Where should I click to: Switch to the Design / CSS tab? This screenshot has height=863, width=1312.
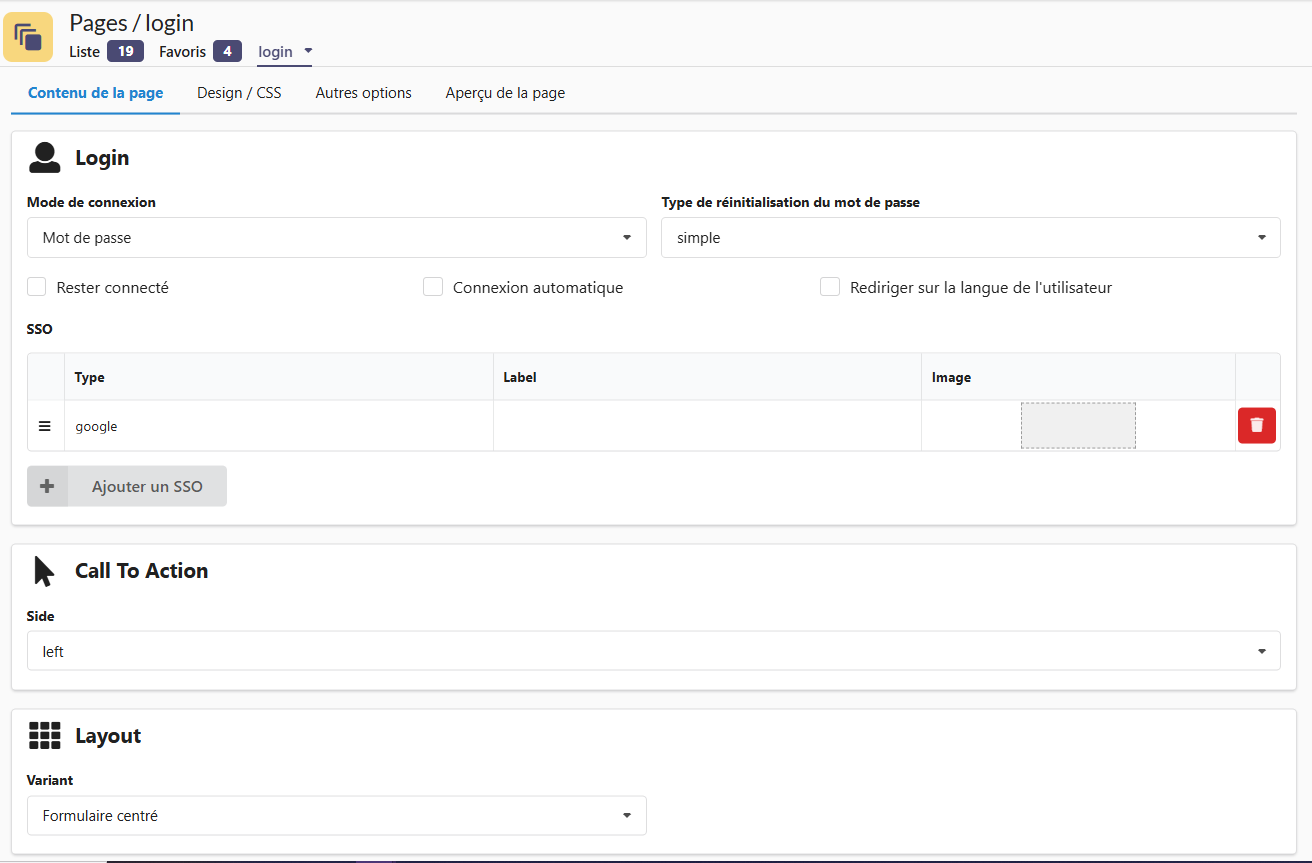[x=239, y=93]
